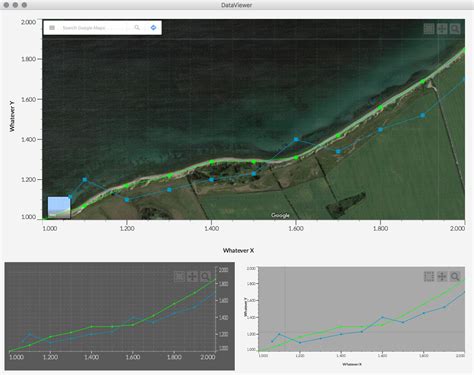Switch map layer via the corner thumbnail
The height and width of the screenshot is (375, 474).
(59, 207)
